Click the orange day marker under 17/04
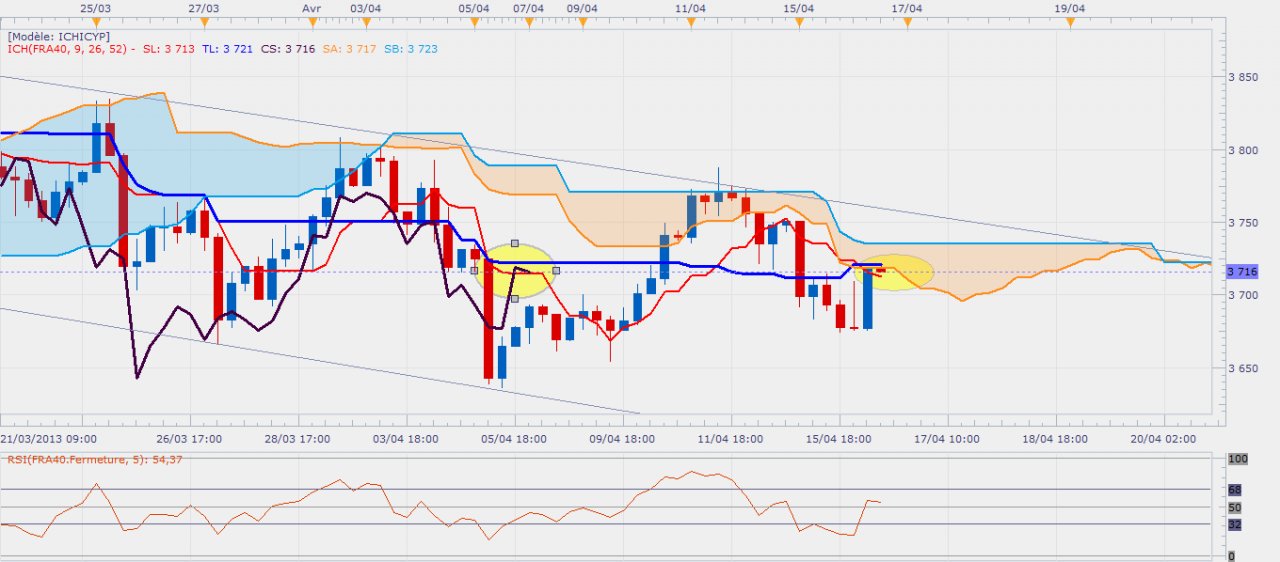The width and height of the screenshot is (1280, 562). pos(906,20)
